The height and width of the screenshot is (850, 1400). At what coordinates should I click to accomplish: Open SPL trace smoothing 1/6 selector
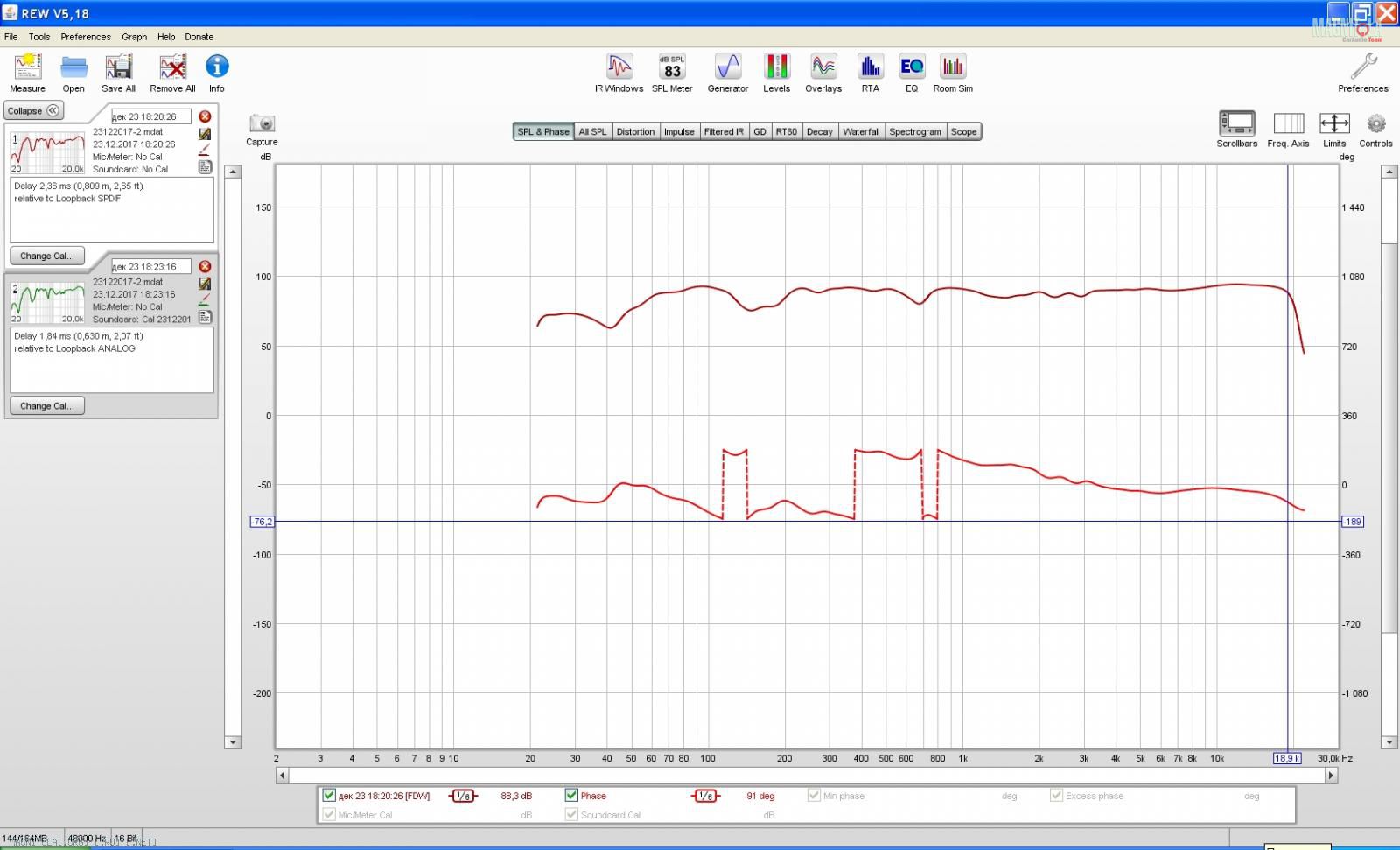[x=463, y=796]
